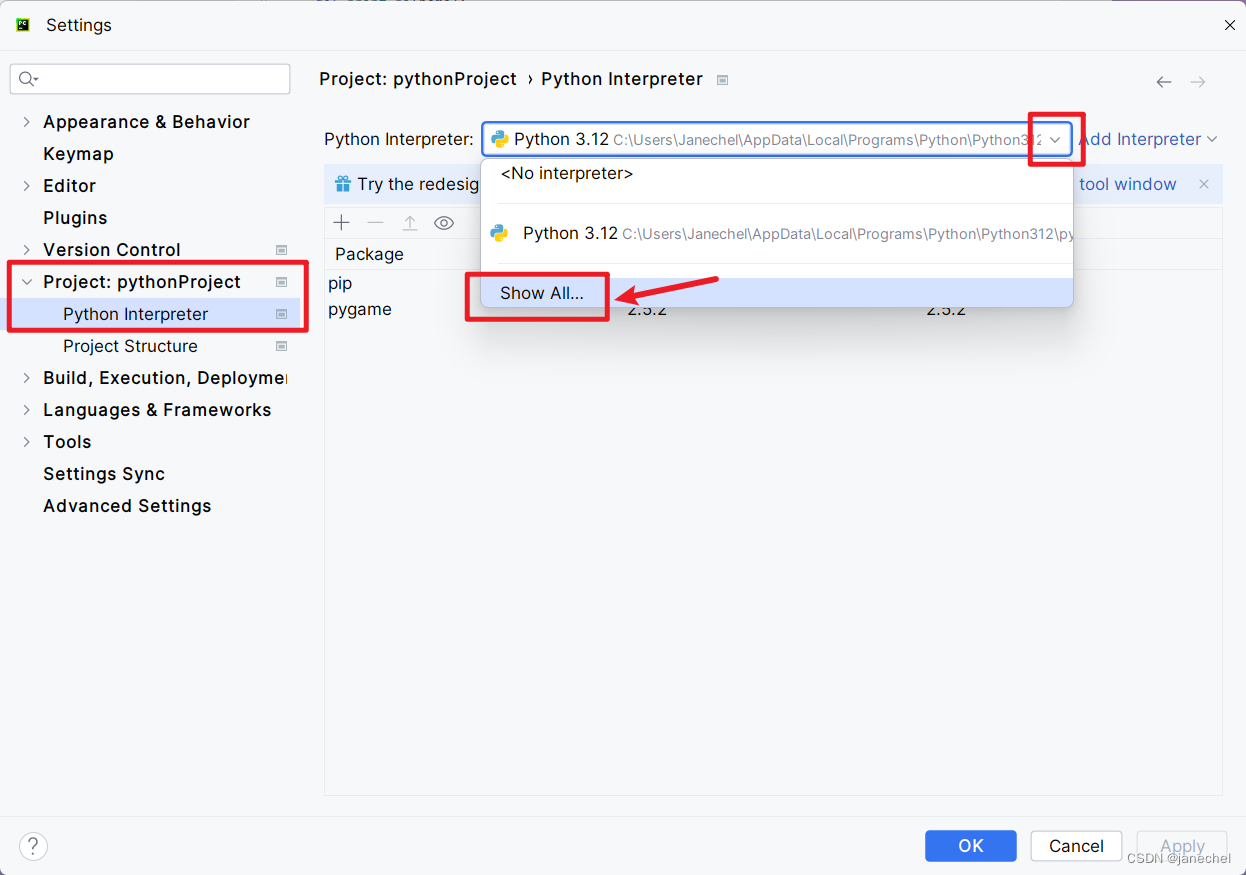1246x875 pixels.
Task: Click the gift icon in the banner
Action: click(x=343, y=184)
